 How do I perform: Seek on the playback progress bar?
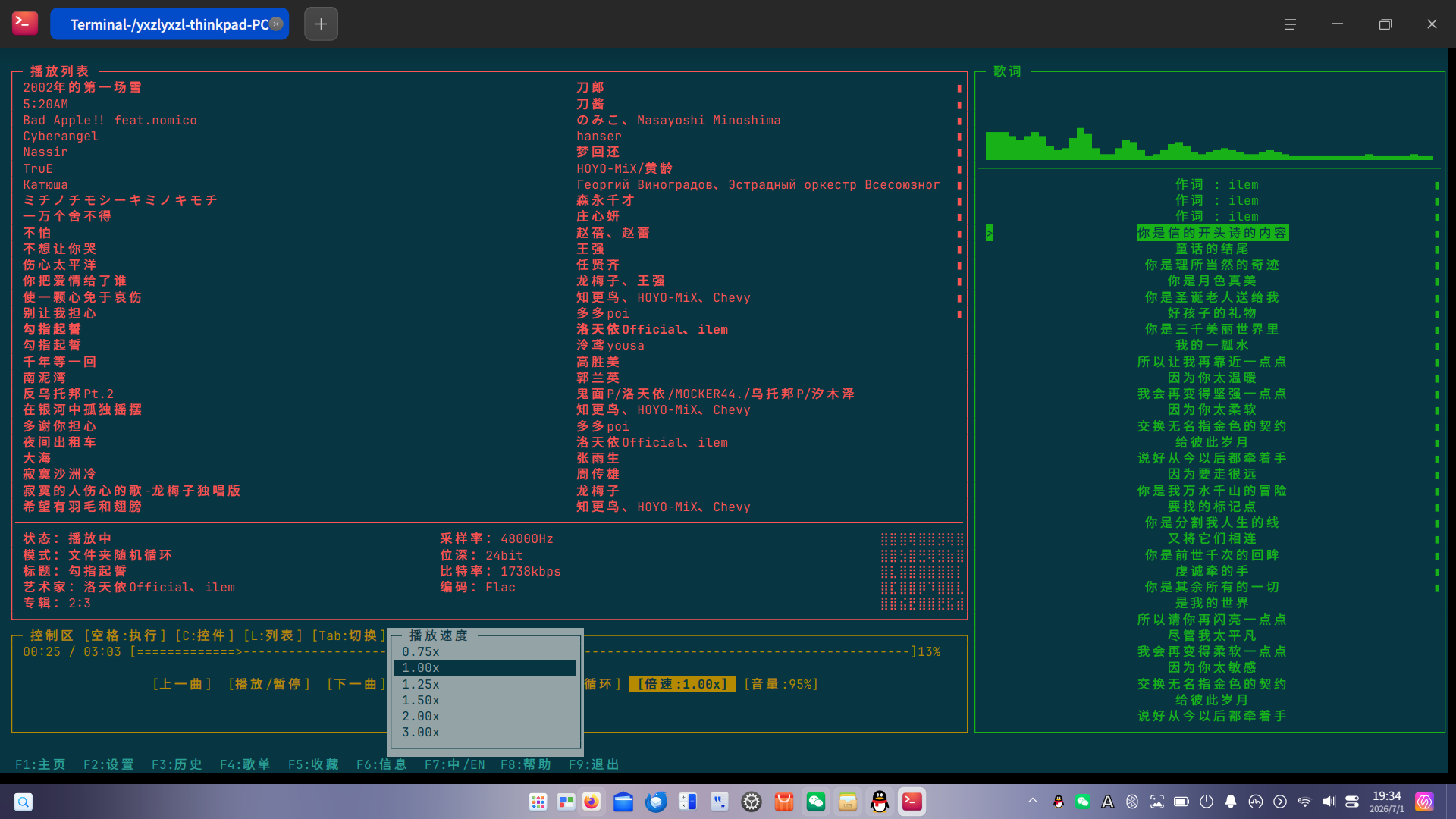pyautogui.click(x=523, y=652)
